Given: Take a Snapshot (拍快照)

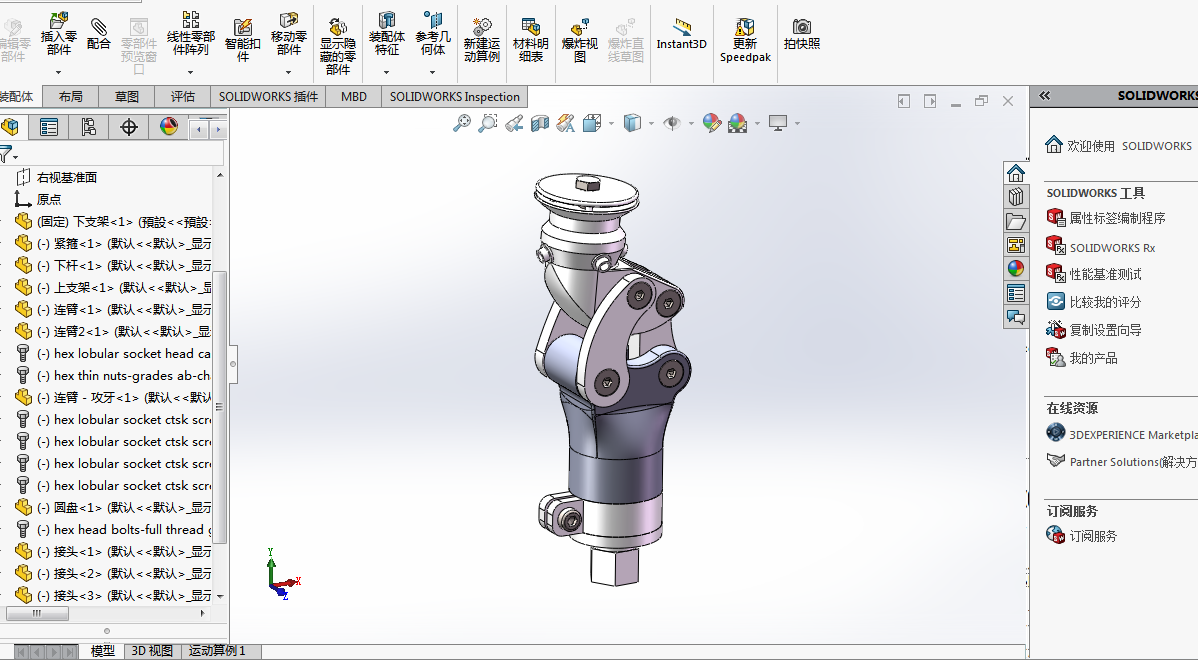Looking at the screenshot, I should (801, 34).
